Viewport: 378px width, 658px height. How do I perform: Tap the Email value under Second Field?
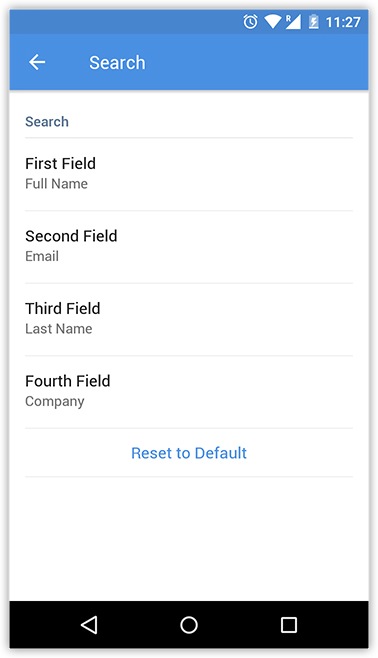pos(42,256)
